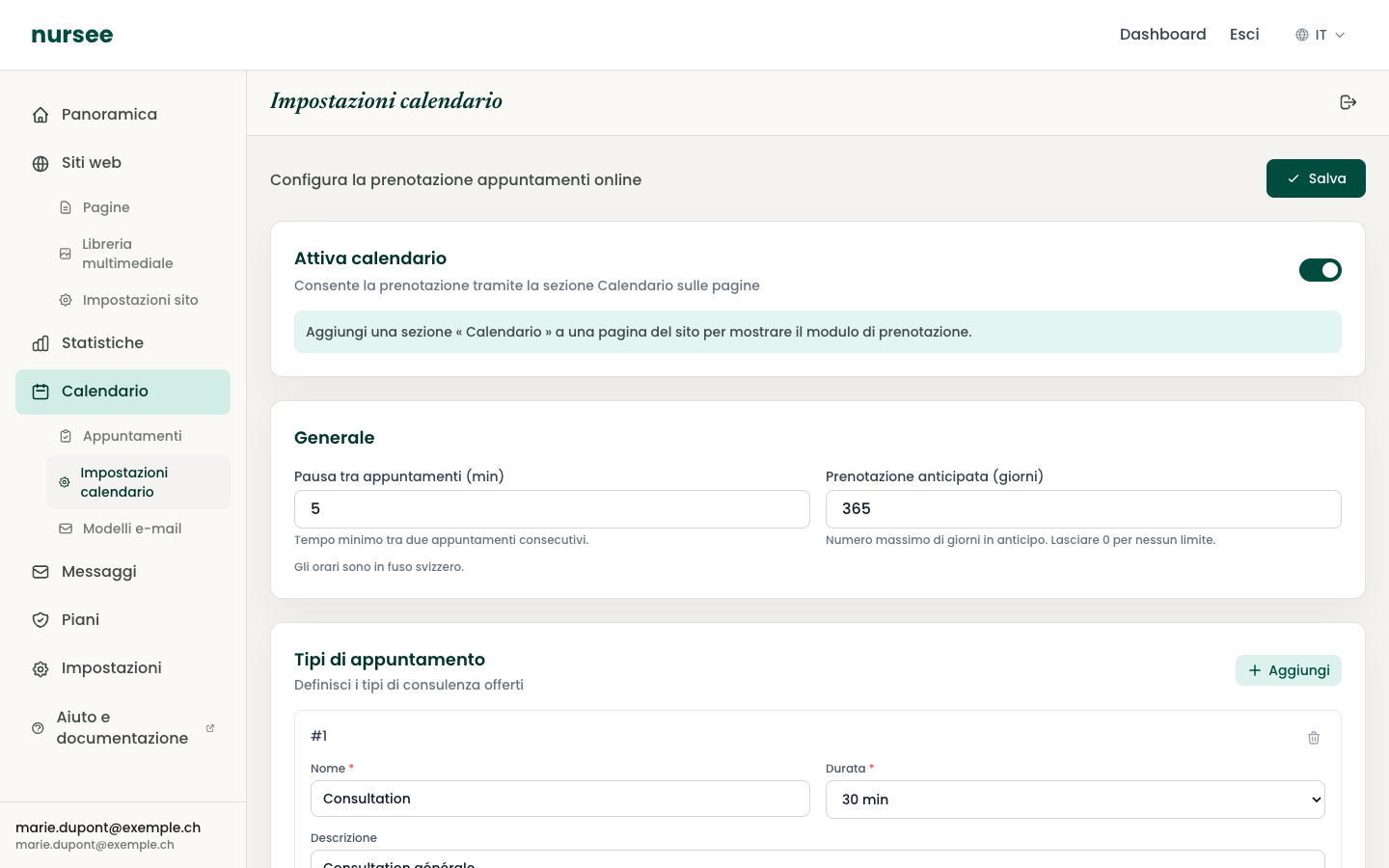The width and height of the screenshot is (1389, 868).
Task: Click the Calendario calendar icon
Action: click(x=41, y=392)
